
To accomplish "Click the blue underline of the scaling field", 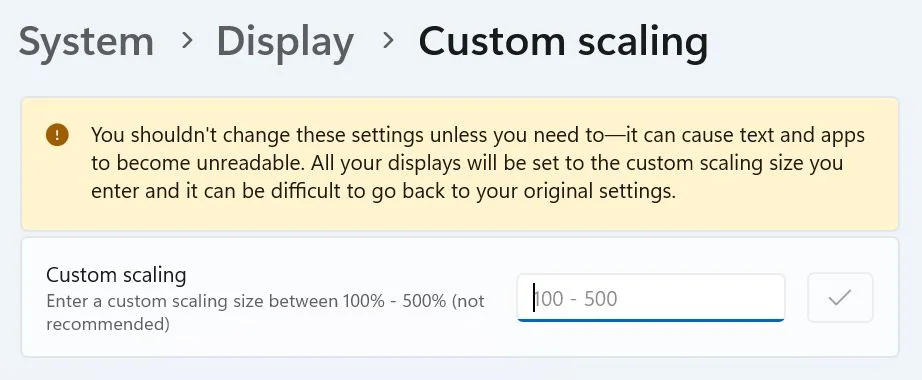I will click(x=651, y=320).
